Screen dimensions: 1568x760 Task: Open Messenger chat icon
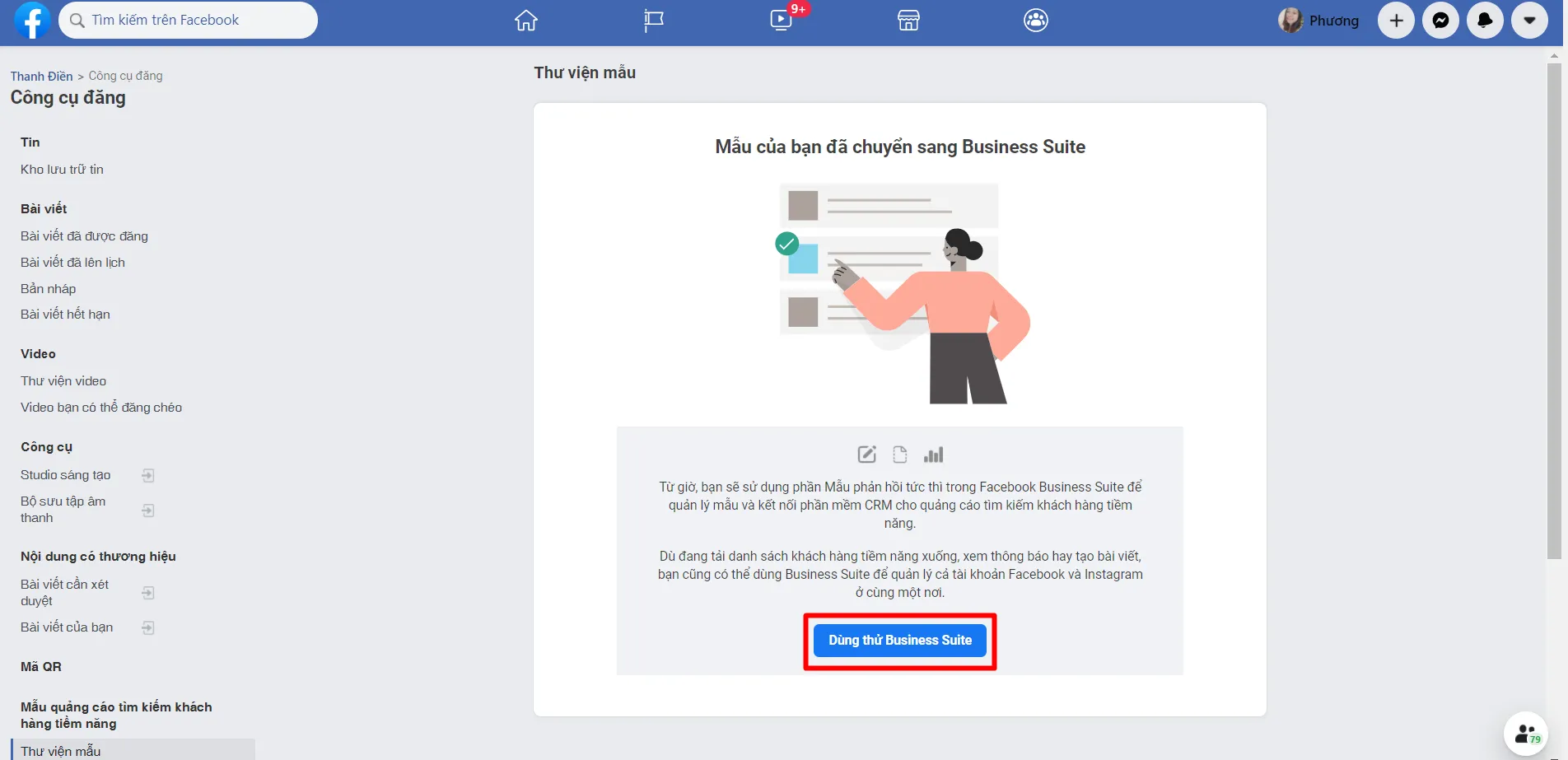[1440, 21]
